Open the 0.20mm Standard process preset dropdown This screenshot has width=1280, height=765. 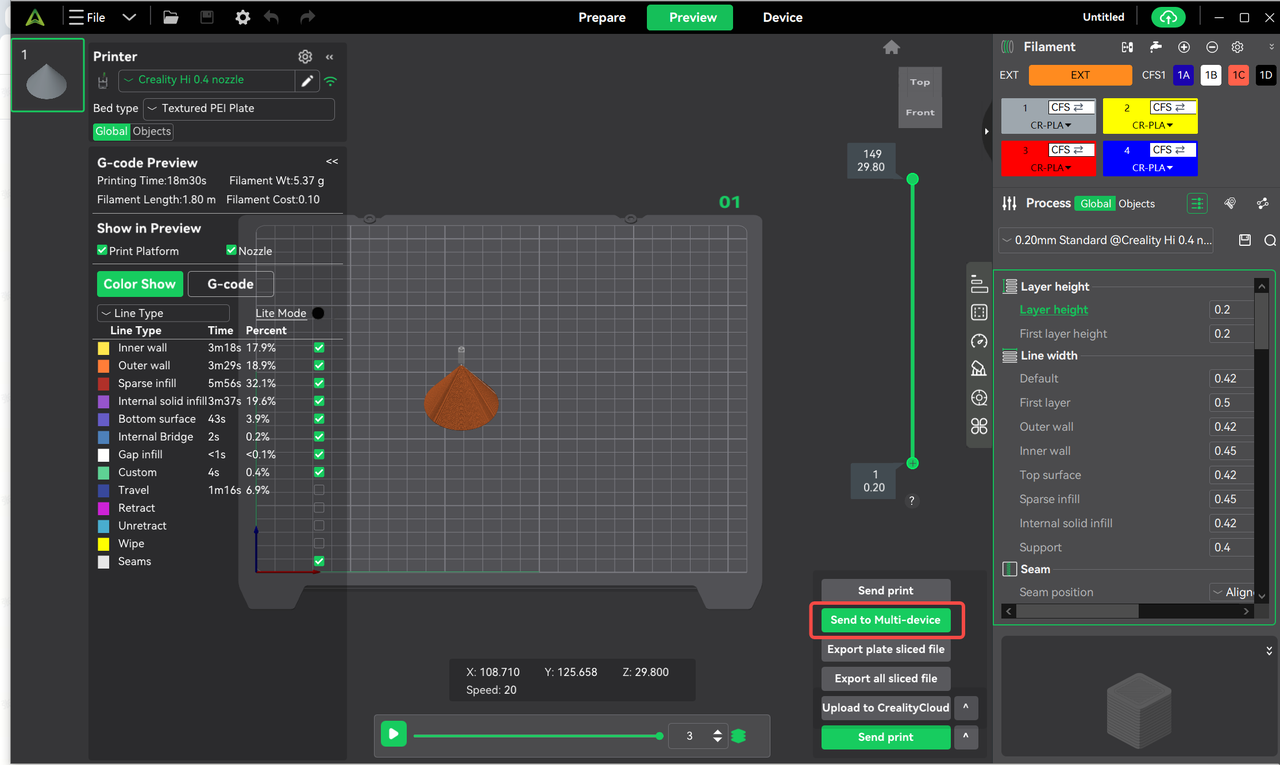coord(1106,240)
